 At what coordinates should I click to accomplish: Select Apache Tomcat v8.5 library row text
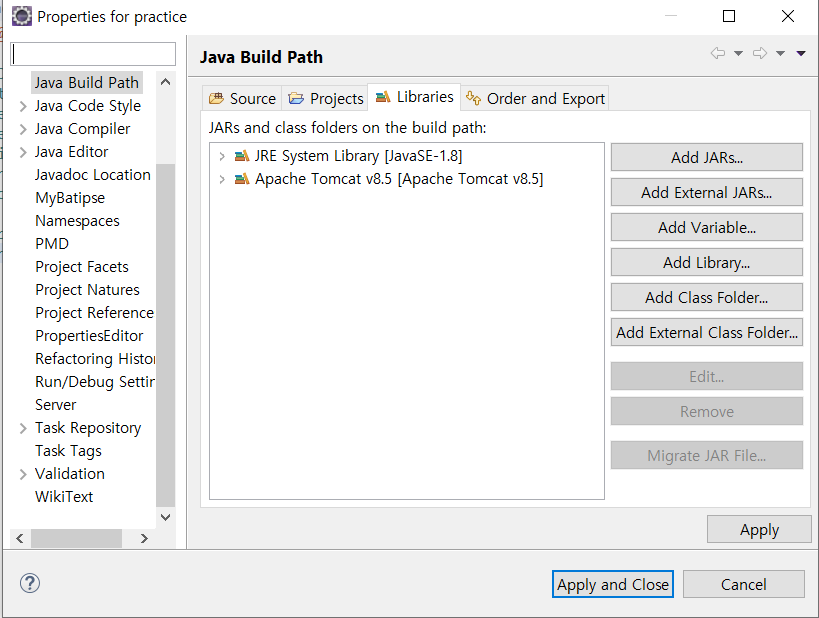click(x=399, y=179)
